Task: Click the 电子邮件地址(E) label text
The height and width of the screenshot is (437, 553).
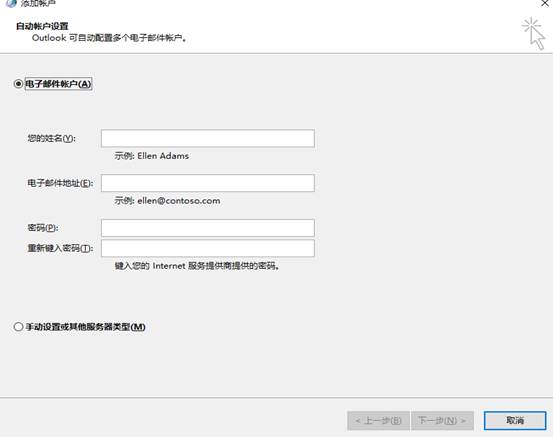Action: click(60, 183)
